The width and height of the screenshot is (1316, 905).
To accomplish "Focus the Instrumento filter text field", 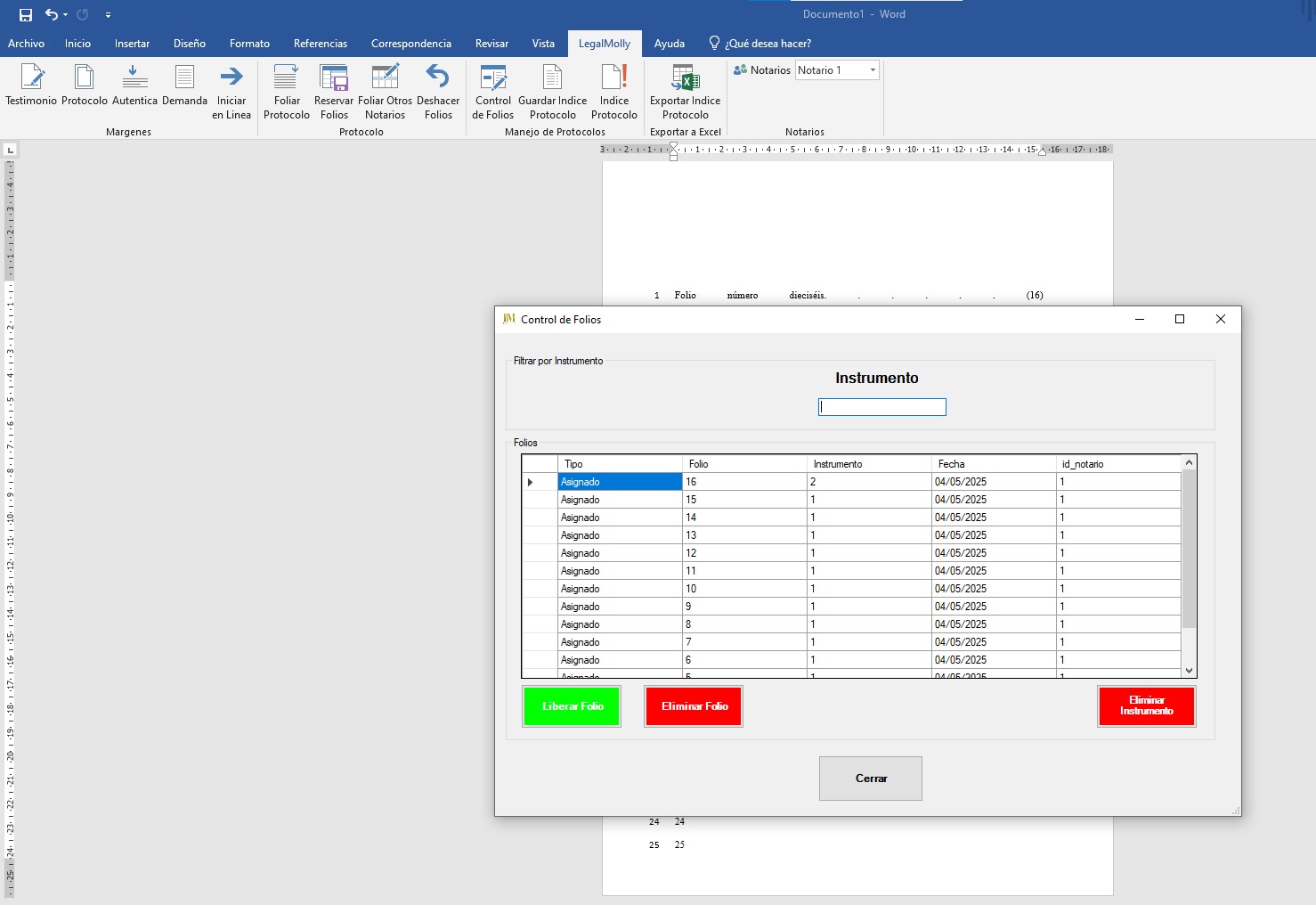I will click(882, 407).
